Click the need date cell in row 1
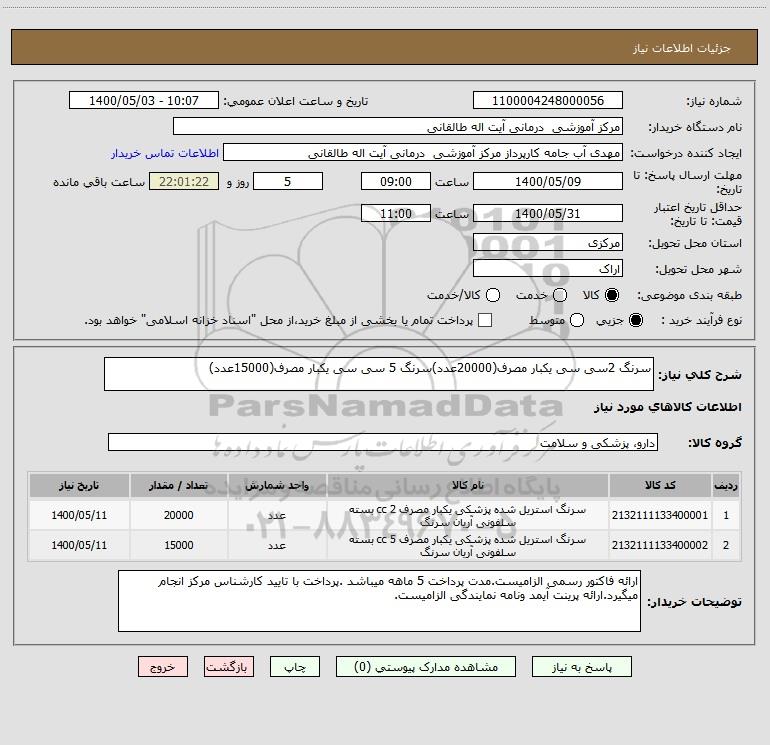 coord(79,515)
